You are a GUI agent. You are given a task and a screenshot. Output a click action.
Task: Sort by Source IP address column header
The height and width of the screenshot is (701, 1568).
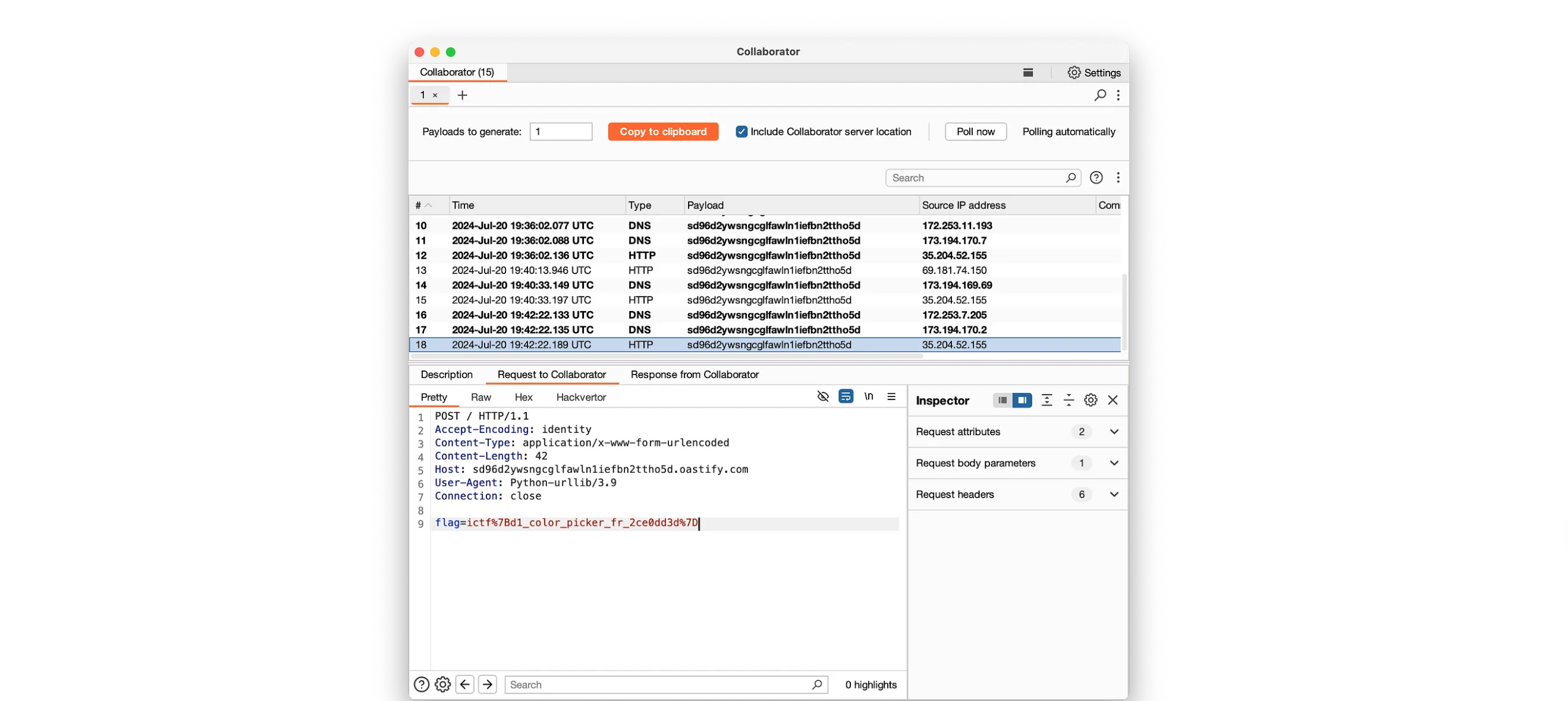[x=1007, y=205]
